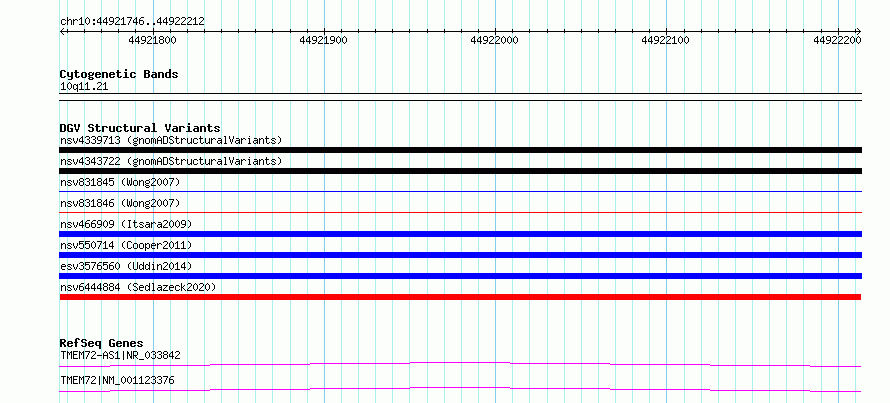Open the nsv4339713 gnomAD variant label
890x403 pixels.
click(x=171, y=140)
